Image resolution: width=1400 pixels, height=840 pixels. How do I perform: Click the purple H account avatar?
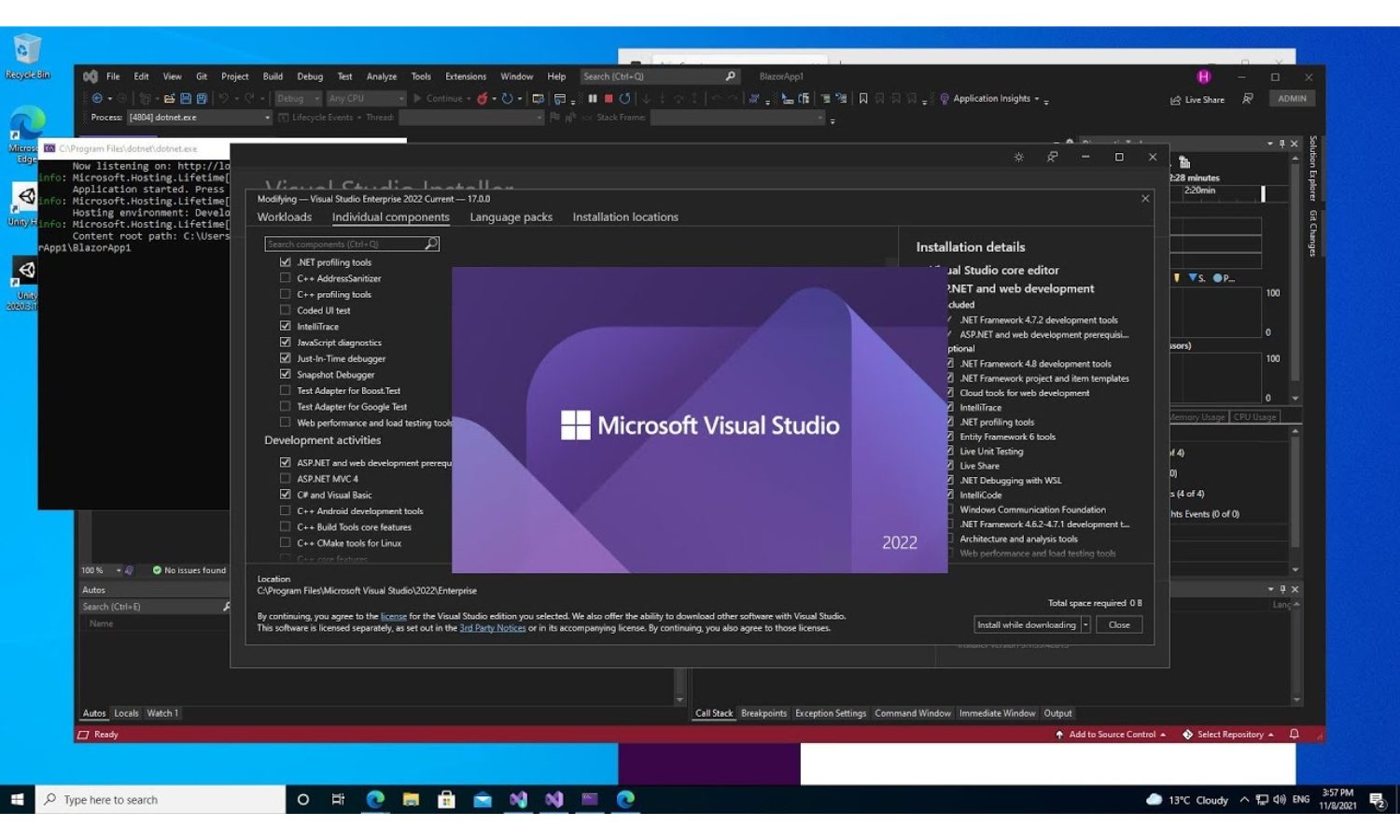[1204, 77]
